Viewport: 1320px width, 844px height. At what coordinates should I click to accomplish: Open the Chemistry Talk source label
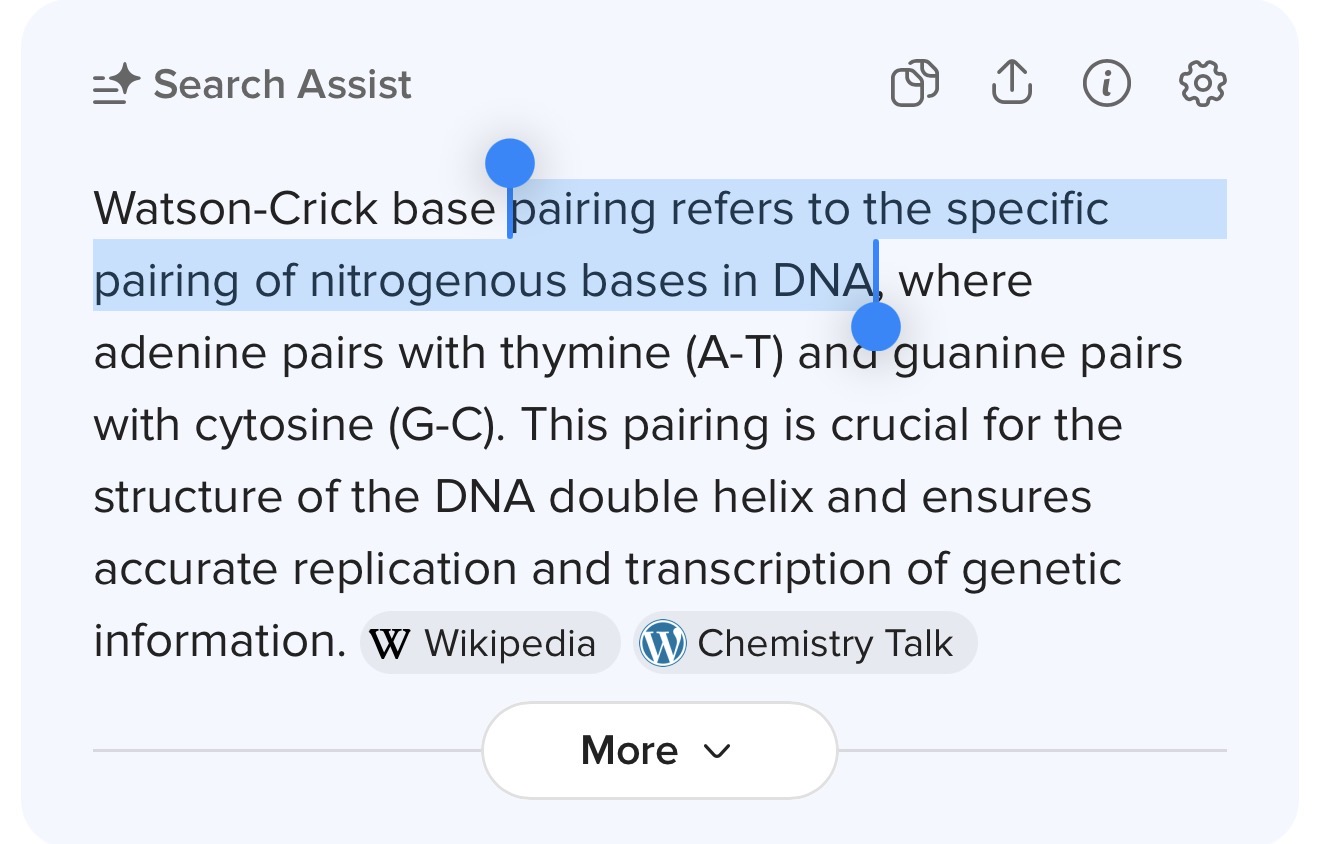[x=825, y=643]
